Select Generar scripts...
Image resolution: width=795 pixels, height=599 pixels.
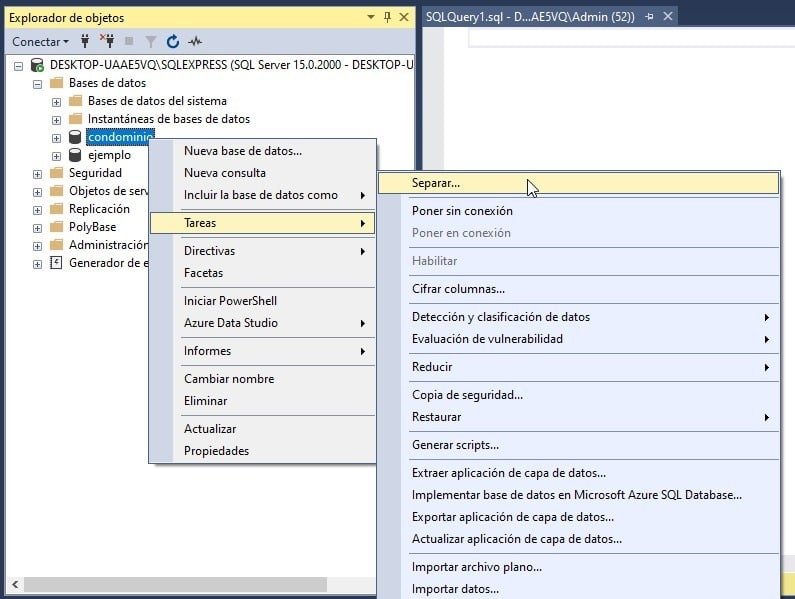[579, 445]
